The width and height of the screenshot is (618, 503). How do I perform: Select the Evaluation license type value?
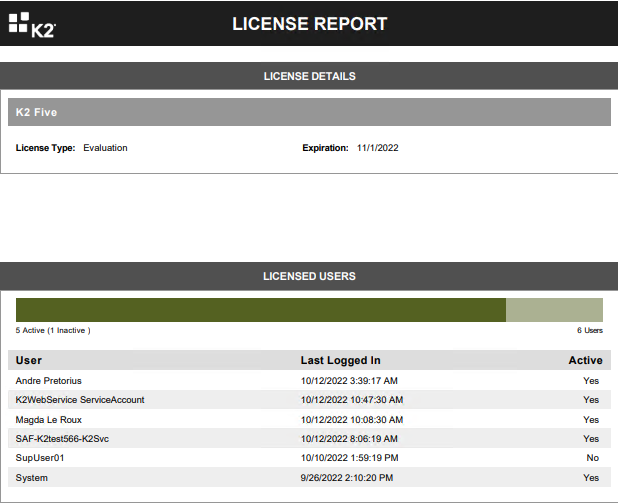point(105,148)
